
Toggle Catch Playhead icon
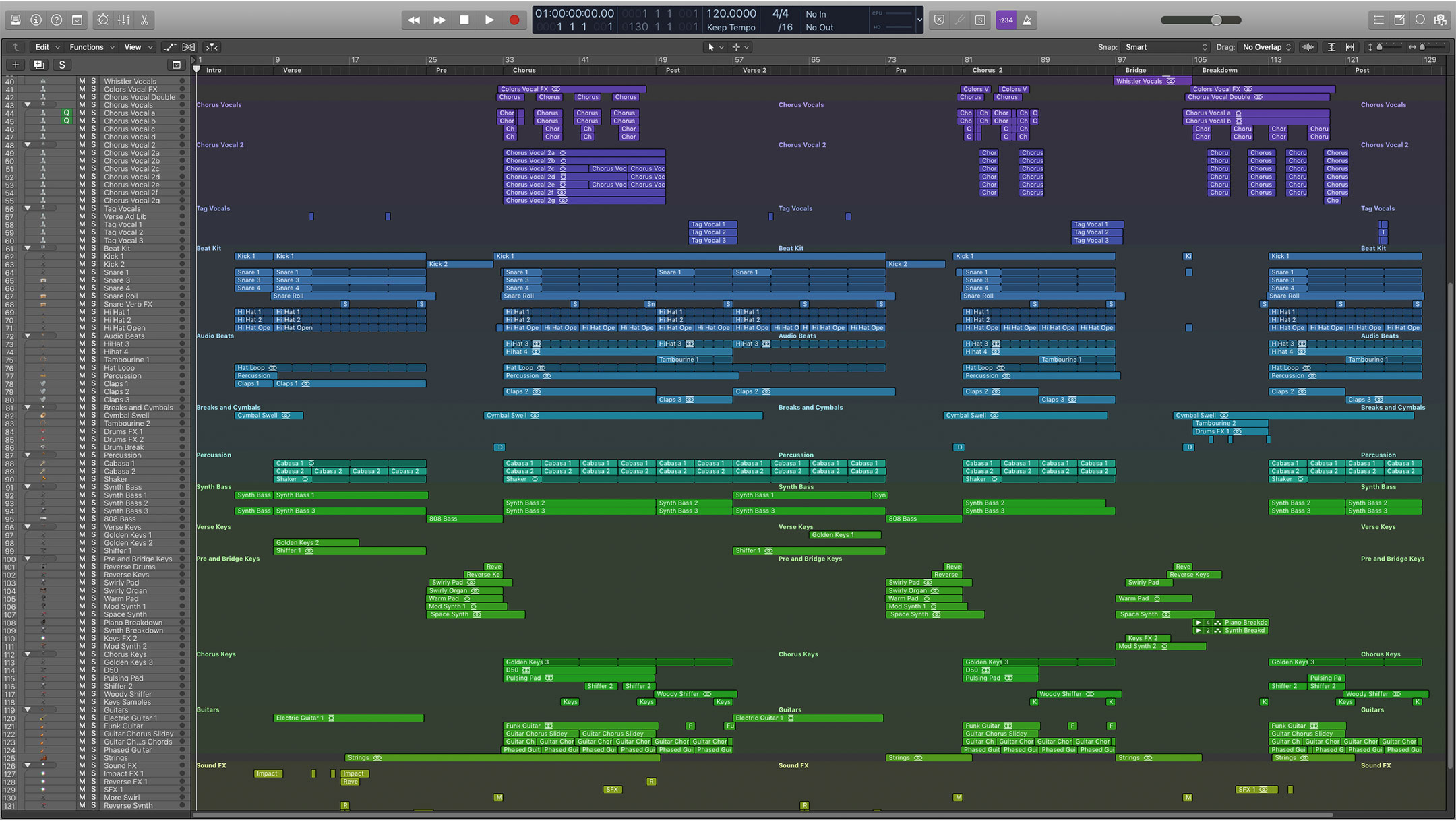(212, 47)
